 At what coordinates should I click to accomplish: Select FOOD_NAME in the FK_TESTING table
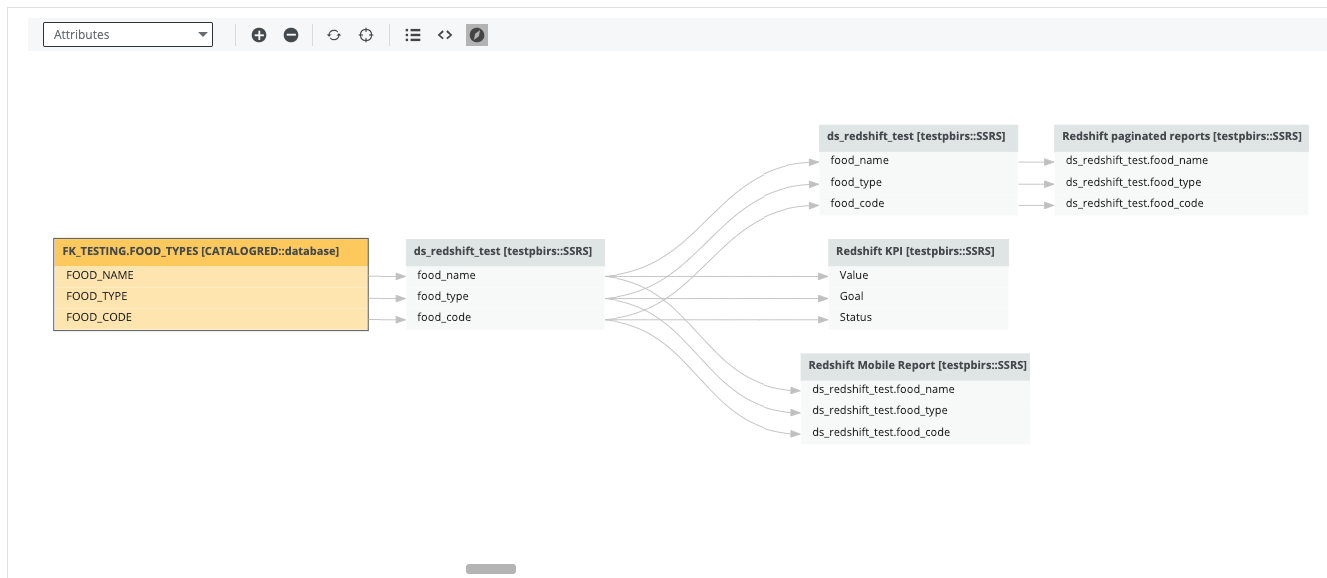pos(100,275)
